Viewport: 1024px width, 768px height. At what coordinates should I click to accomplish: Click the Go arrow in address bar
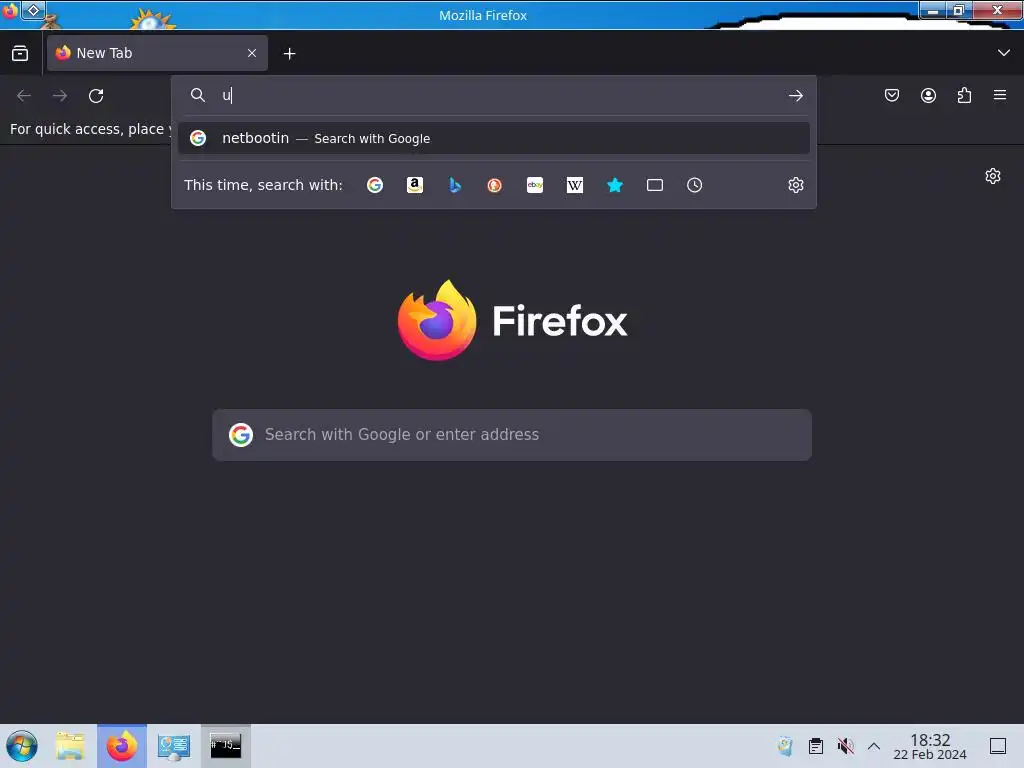coord(795,96)
